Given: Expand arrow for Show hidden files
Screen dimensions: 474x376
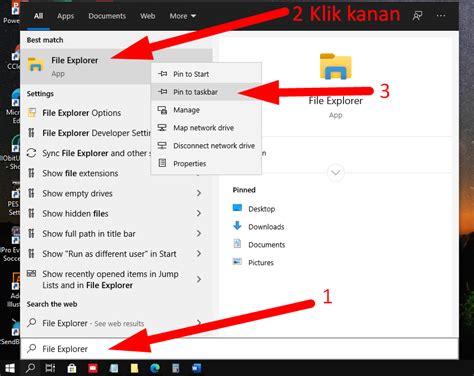Looking at the screenshot, I should pos(199,213).
